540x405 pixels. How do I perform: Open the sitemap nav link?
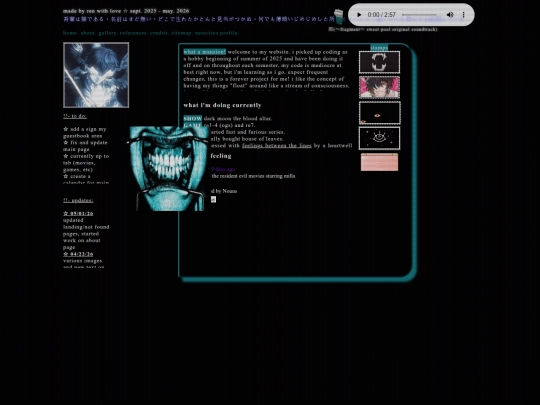181,33
